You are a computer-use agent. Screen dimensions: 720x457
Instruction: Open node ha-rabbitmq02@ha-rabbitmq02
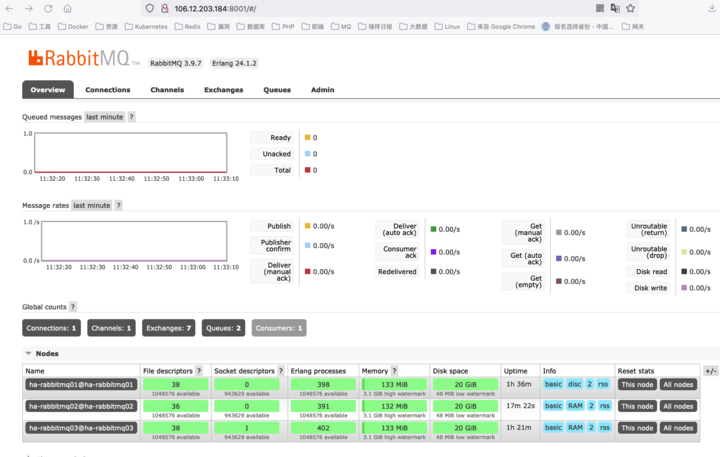coord(81,406)
